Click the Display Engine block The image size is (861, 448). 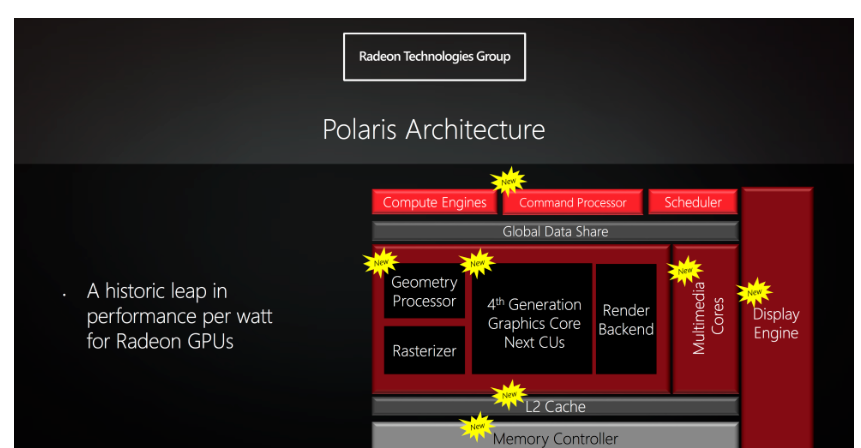[777, 318]
